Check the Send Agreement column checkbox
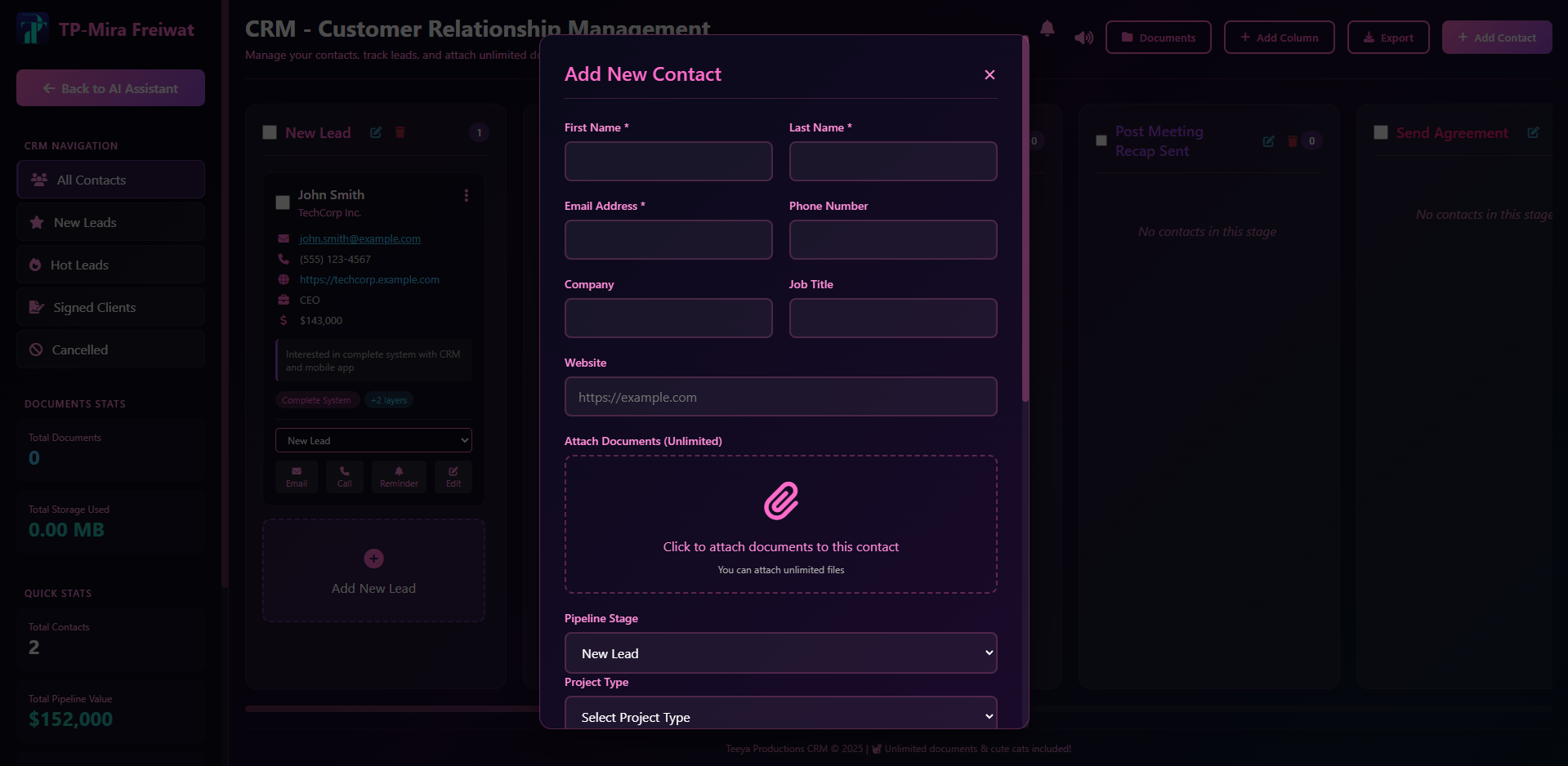Screen dimensions: 1568x766 click(1381, 131)
